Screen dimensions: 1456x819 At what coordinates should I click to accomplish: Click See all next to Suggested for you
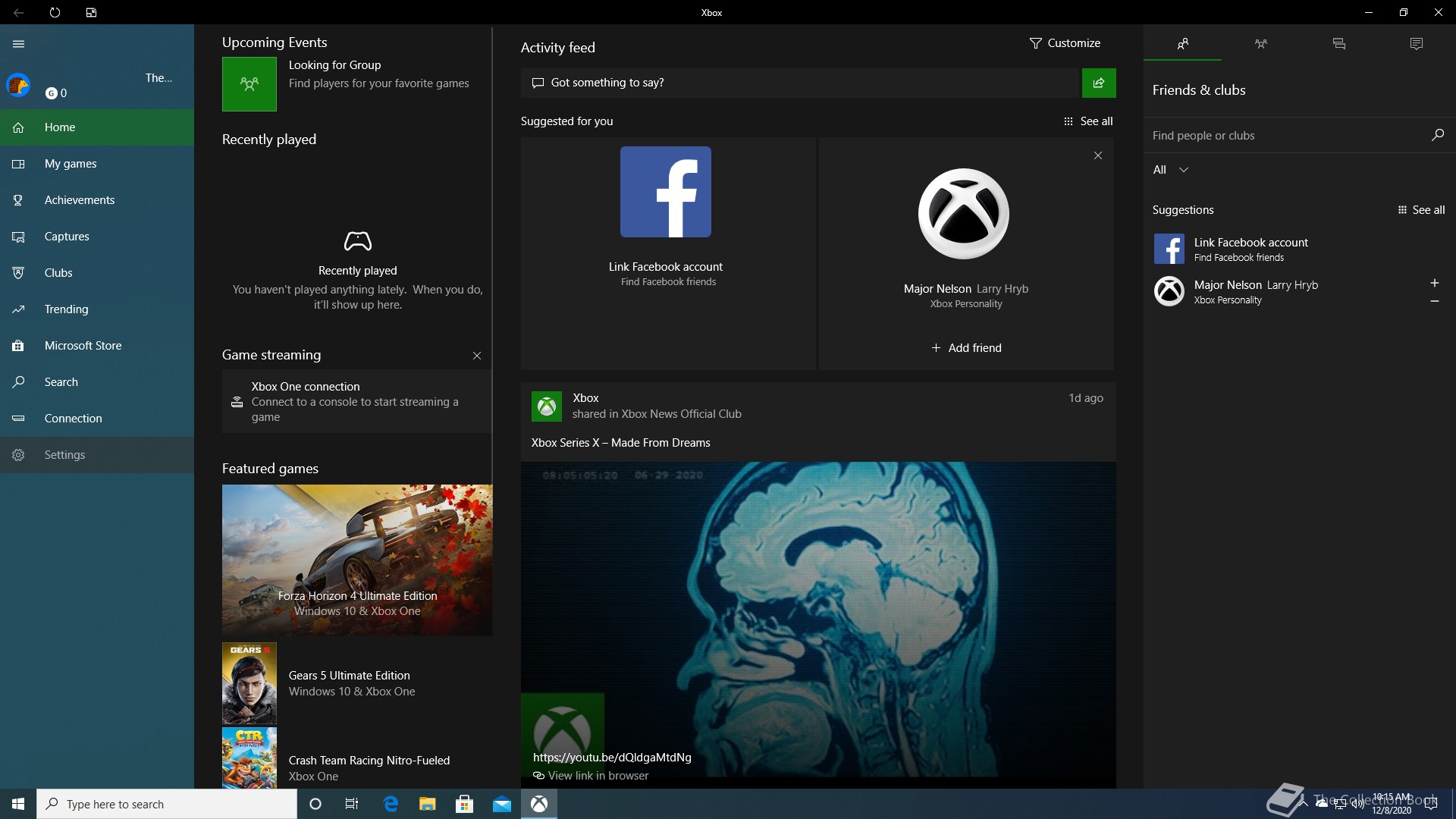[1088, 121]
